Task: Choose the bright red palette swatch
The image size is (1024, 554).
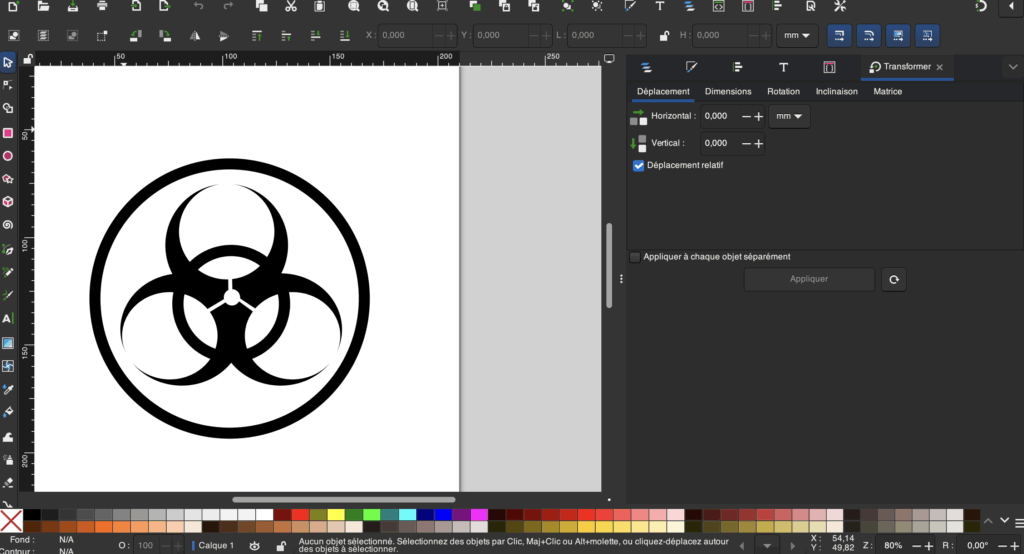Action: (x=300, y=515)
